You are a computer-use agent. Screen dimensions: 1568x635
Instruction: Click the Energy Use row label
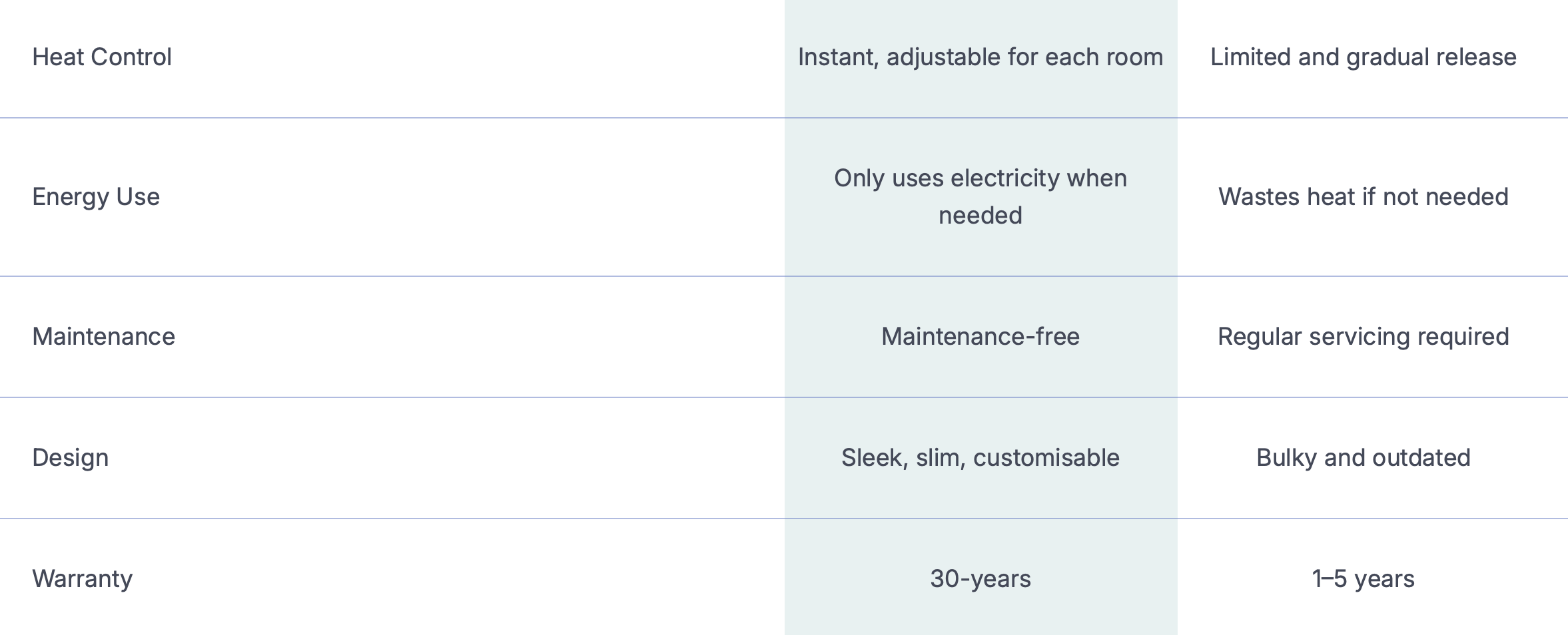click(96, 197)
